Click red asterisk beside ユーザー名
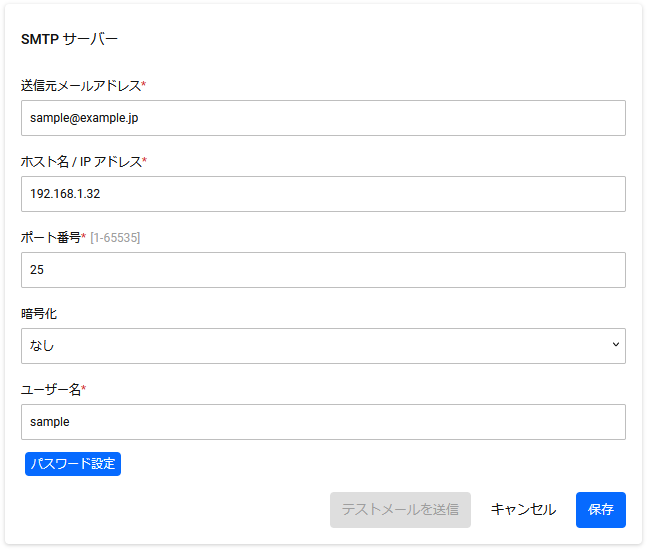This screenshot has height=550, width=647. tap(83, 387)
